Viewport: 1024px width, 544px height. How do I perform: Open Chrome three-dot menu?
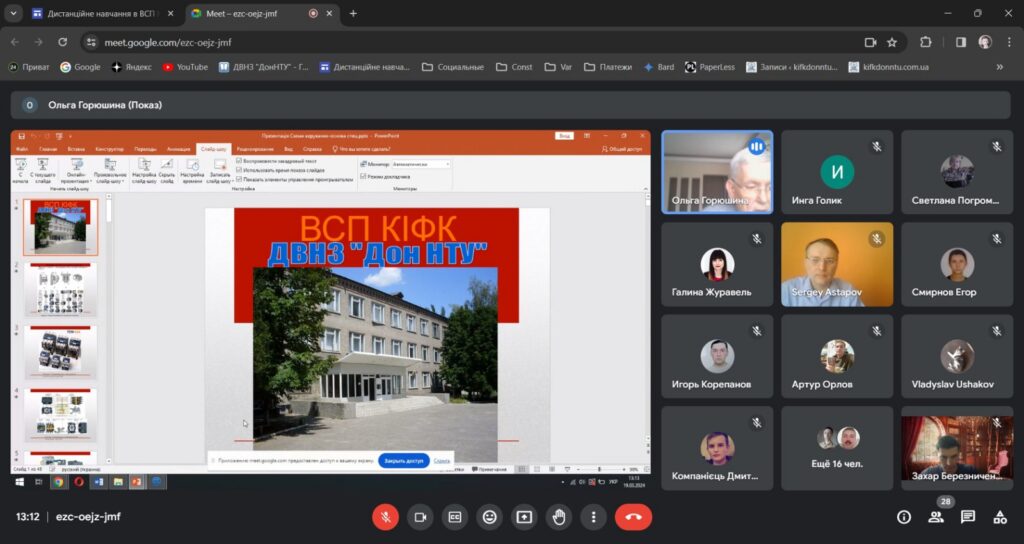coord(1009,42)
